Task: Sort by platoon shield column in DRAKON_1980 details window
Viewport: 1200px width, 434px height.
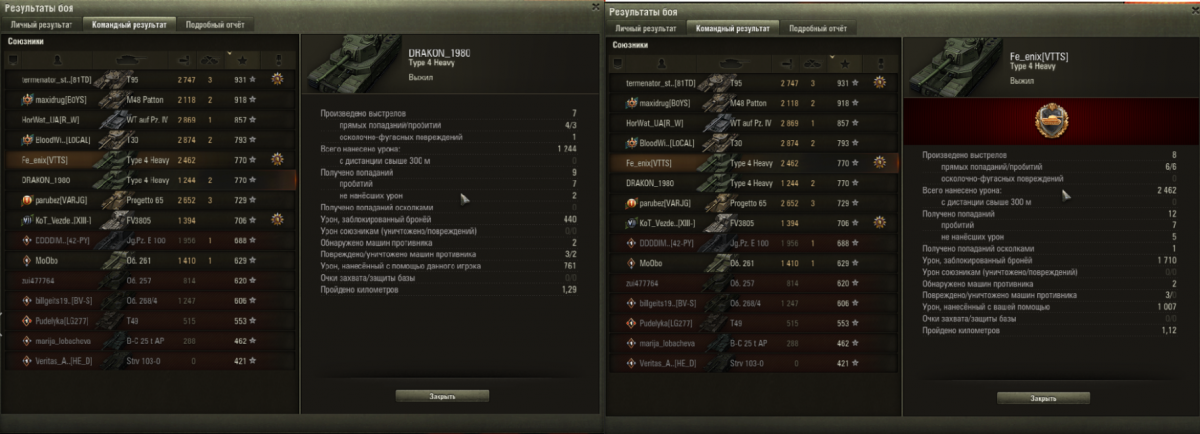Action: pyautogui.click(x=13, y=61)
